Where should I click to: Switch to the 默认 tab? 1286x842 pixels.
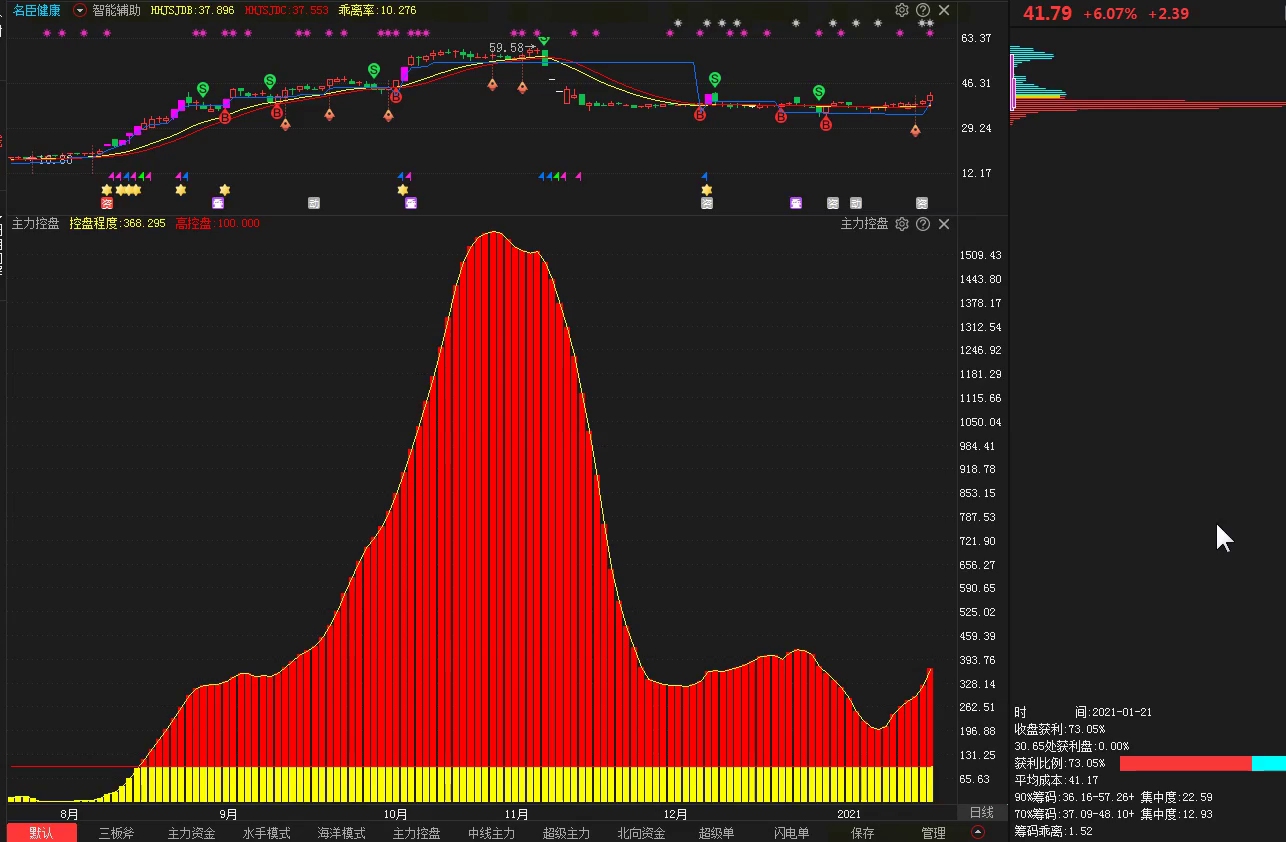(42, 833)
